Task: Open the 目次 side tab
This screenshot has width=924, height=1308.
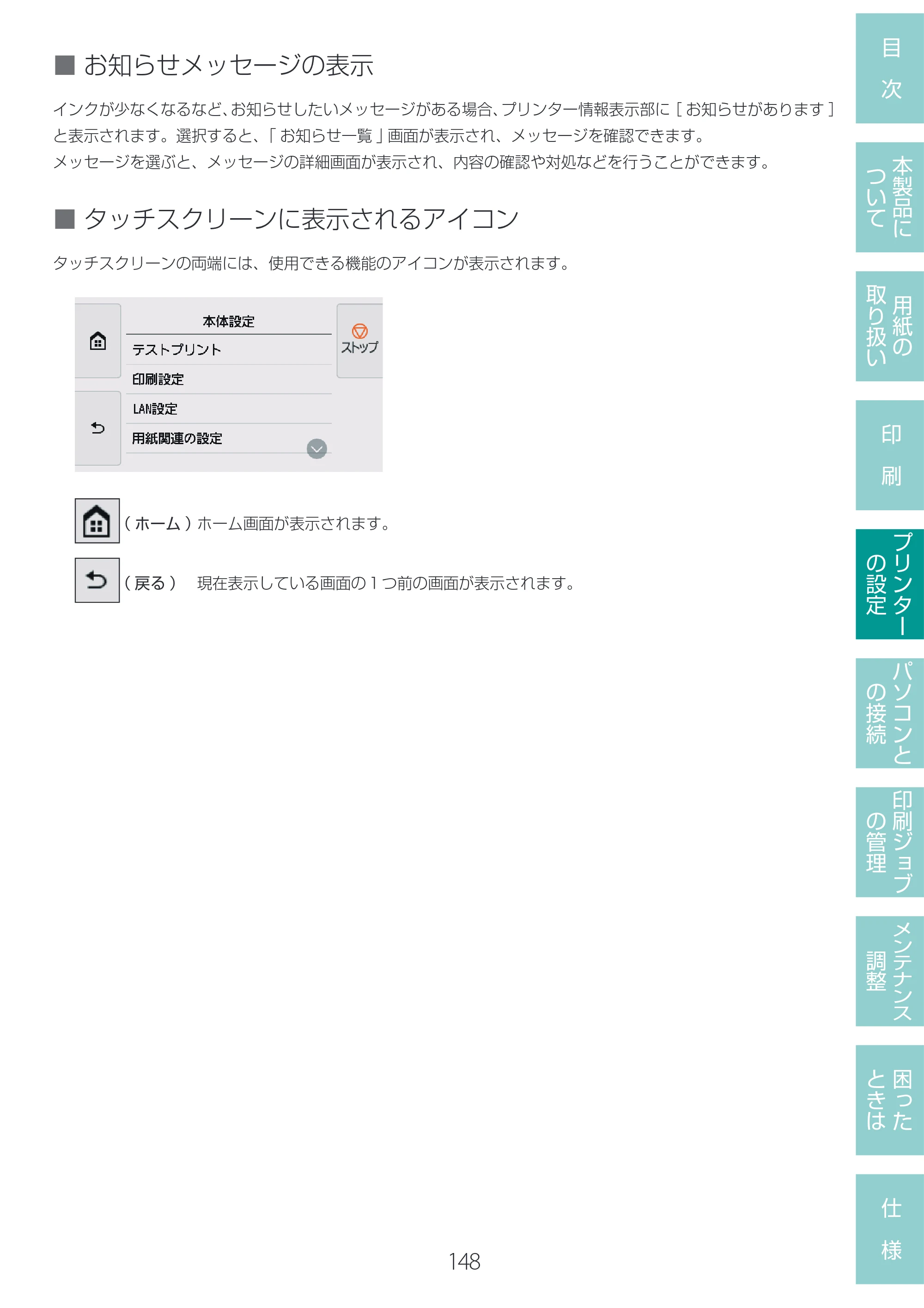Action: 890,68
